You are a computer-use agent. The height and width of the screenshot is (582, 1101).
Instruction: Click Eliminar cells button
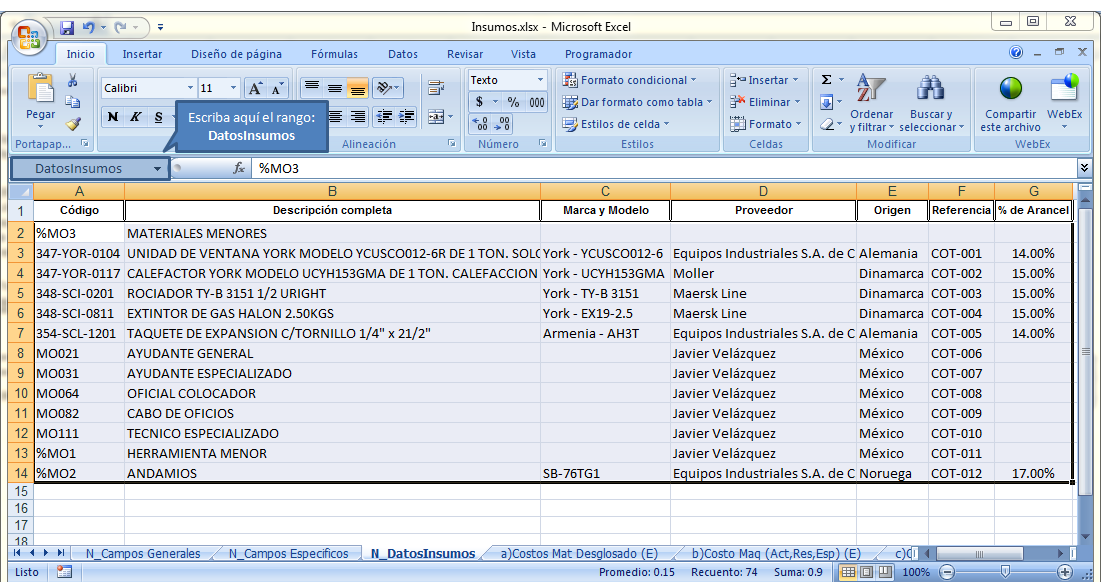pos(765,102)
